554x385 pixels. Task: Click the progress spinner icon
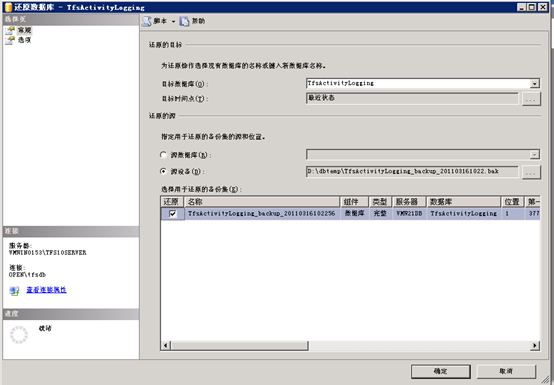(x=19, y=335)
